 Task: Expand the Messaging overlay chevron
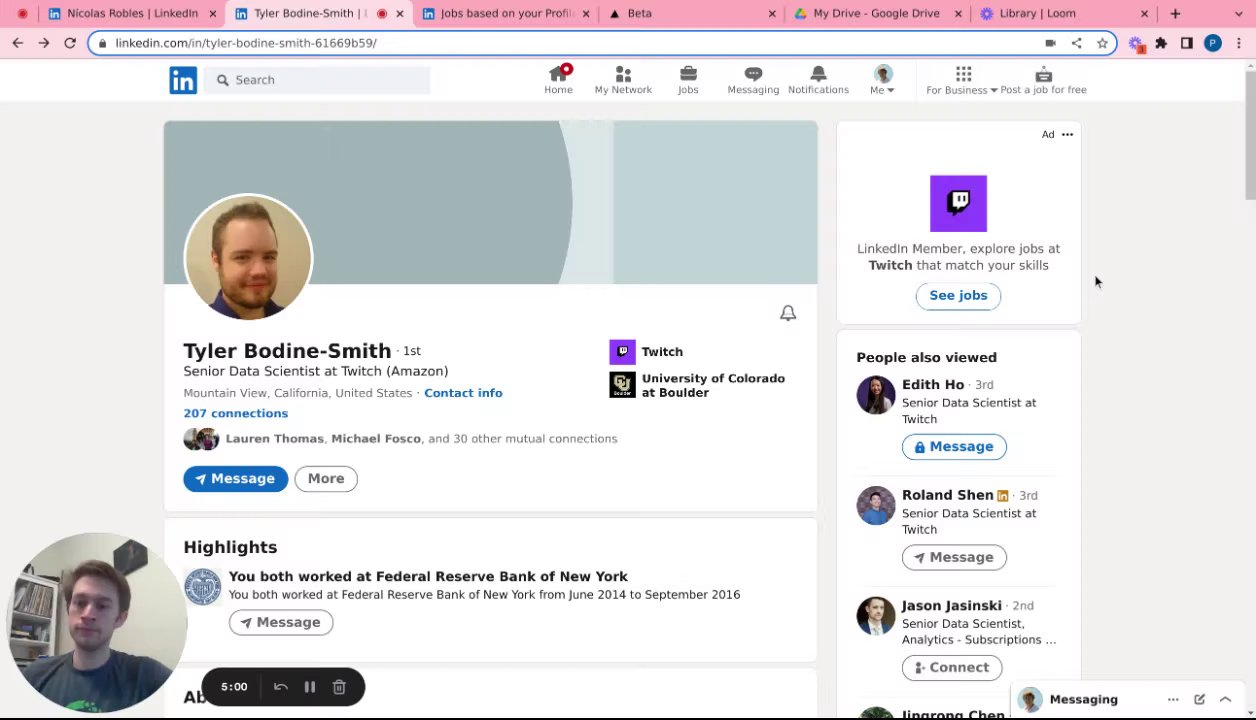(x=1225, y=700)
